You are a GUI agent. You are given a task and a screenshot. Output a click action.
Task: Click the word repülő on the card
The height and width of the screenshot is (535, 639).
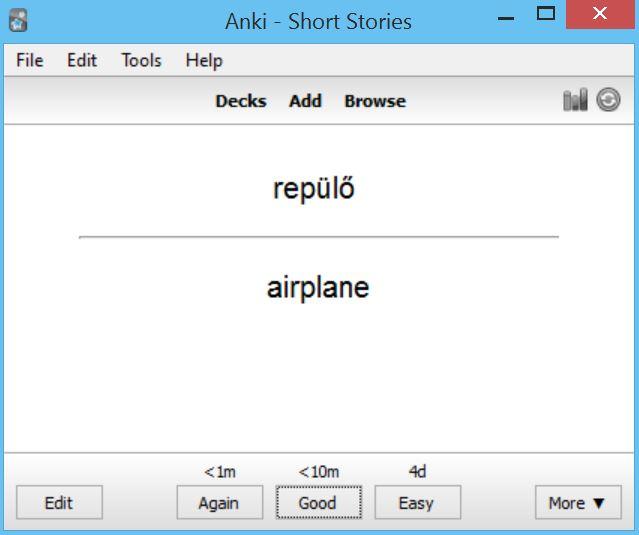click(313, 188)
